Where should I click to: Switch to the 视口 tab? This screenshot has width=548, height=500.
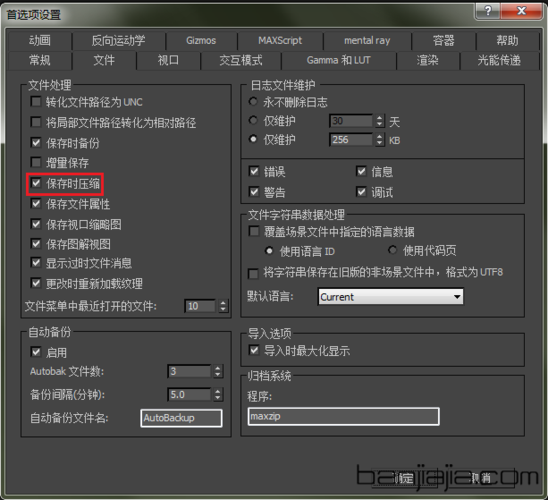point(168,60)
